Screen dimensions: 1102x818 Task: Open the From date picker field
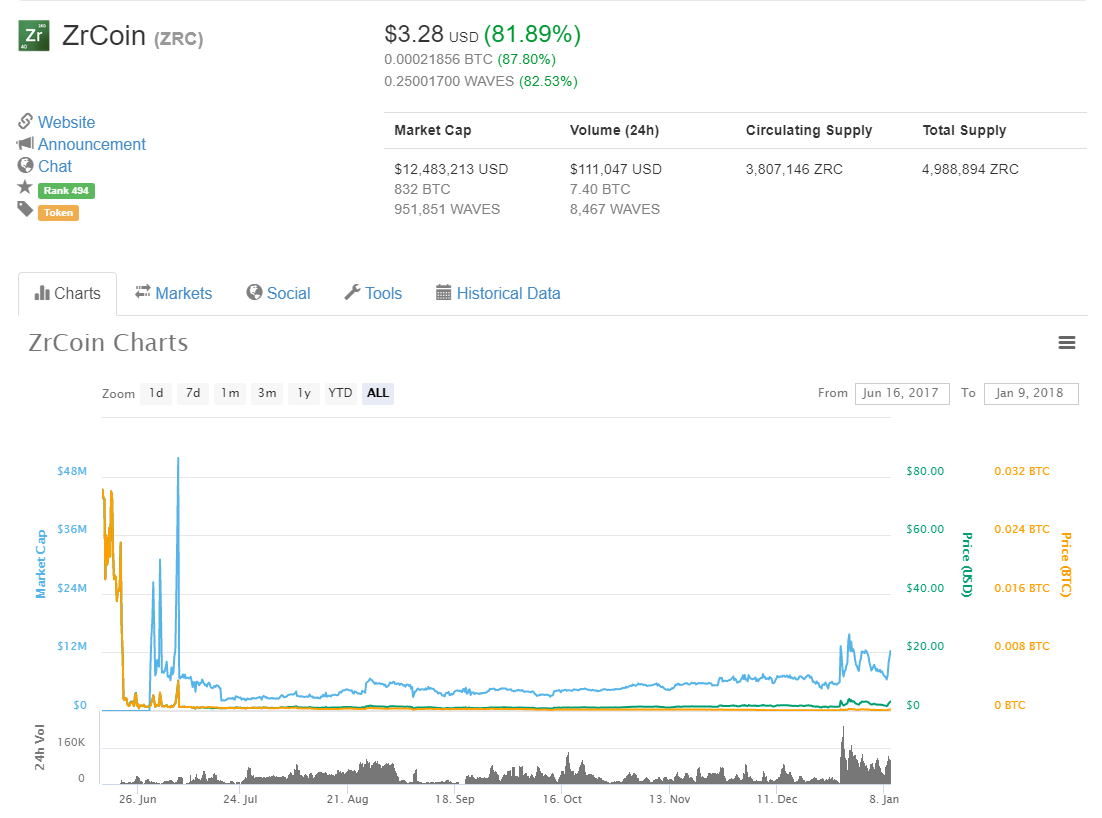[x=901, y=393]
